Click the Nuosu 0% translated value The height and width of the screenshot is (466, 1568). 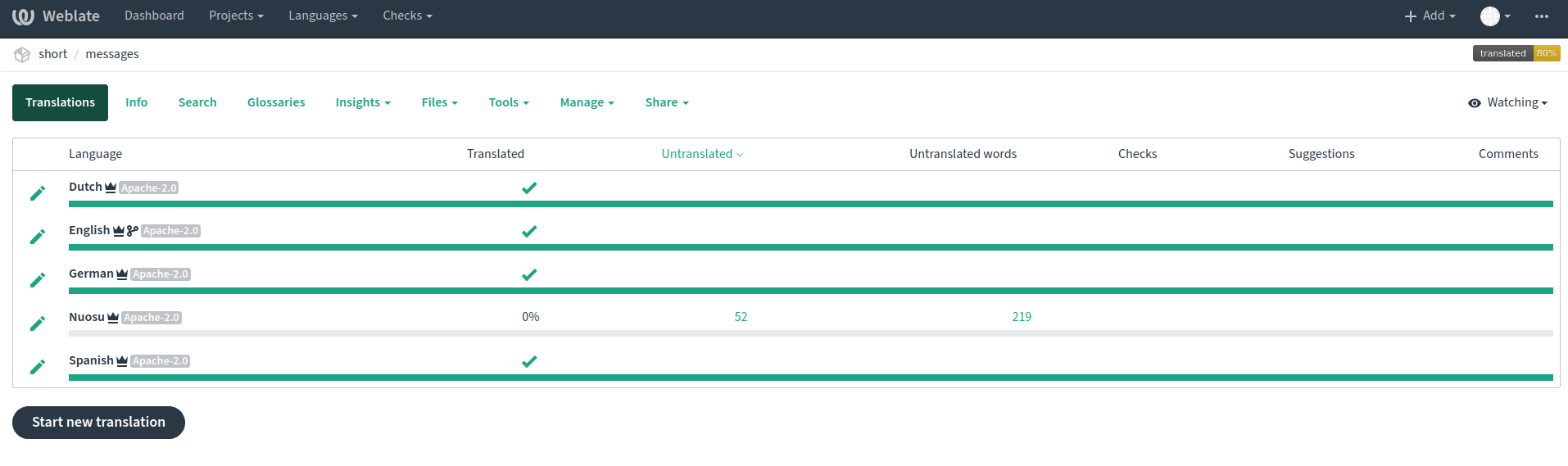531,317
